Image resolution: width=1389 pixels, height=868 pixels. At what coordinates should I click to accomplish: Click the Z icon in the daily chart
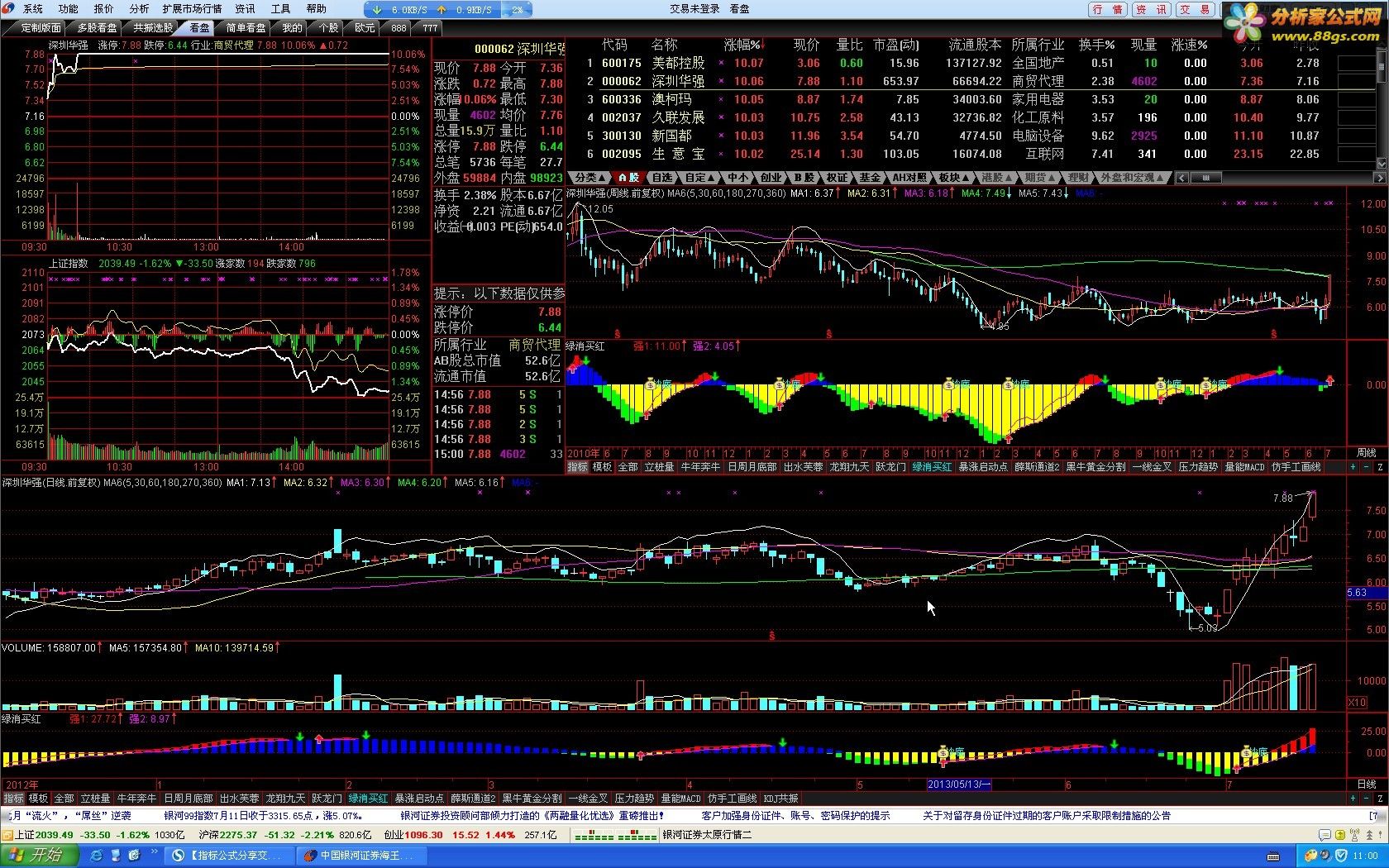tap(1379, 799)
